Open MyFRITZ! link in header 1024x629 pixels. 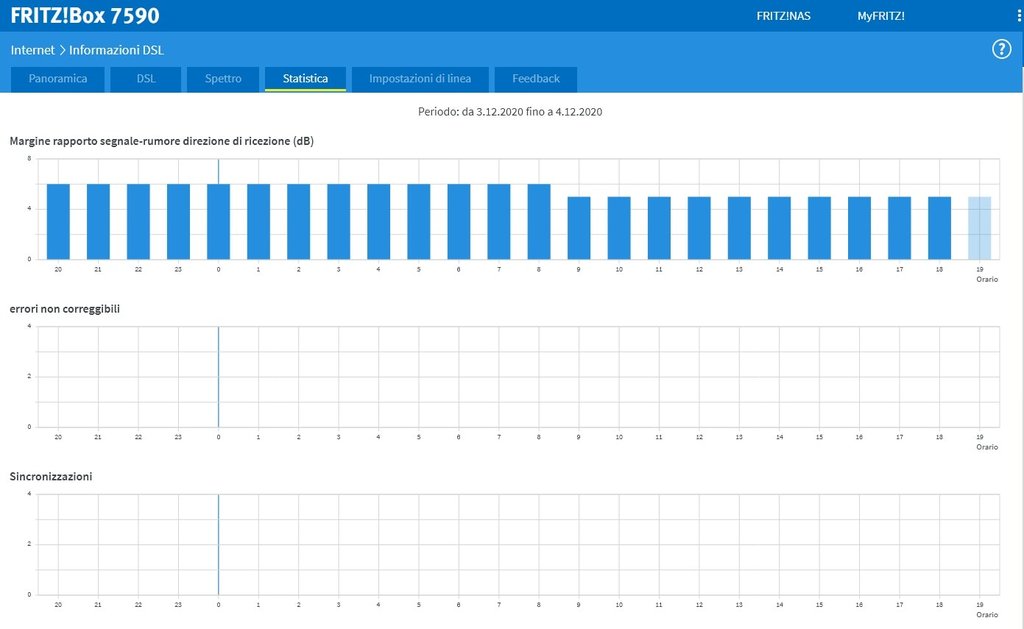[880, 16]
